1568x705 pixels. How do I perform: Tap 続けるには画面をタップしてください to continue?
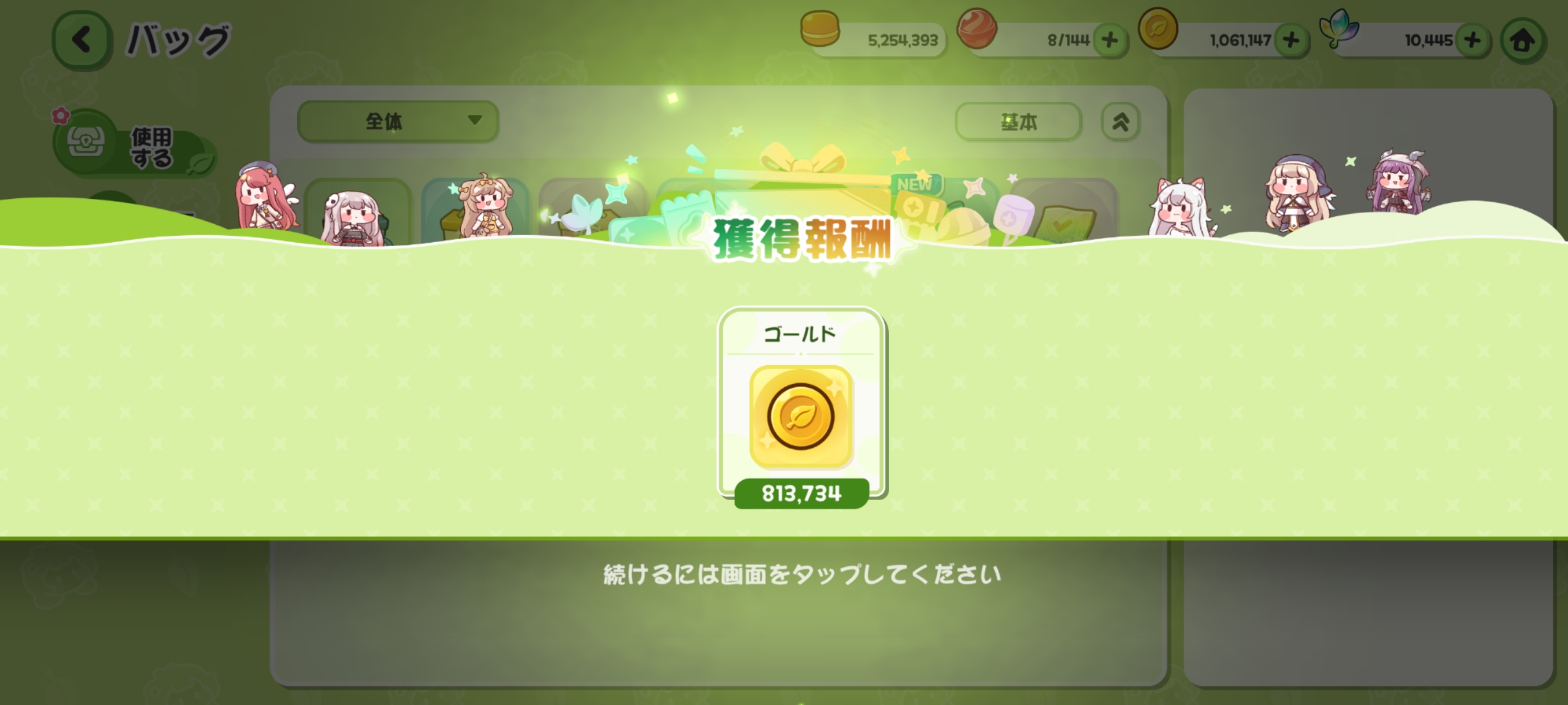[802, 574]
